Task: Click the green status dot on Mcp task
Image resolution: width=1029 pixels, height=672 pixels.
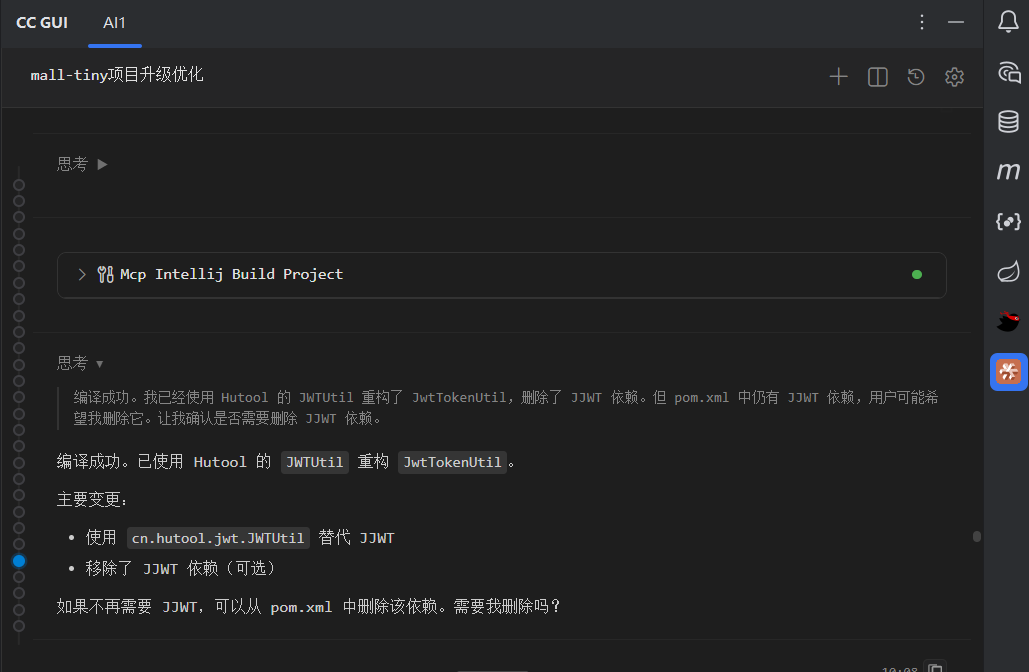Action: (x=917, y=275)
